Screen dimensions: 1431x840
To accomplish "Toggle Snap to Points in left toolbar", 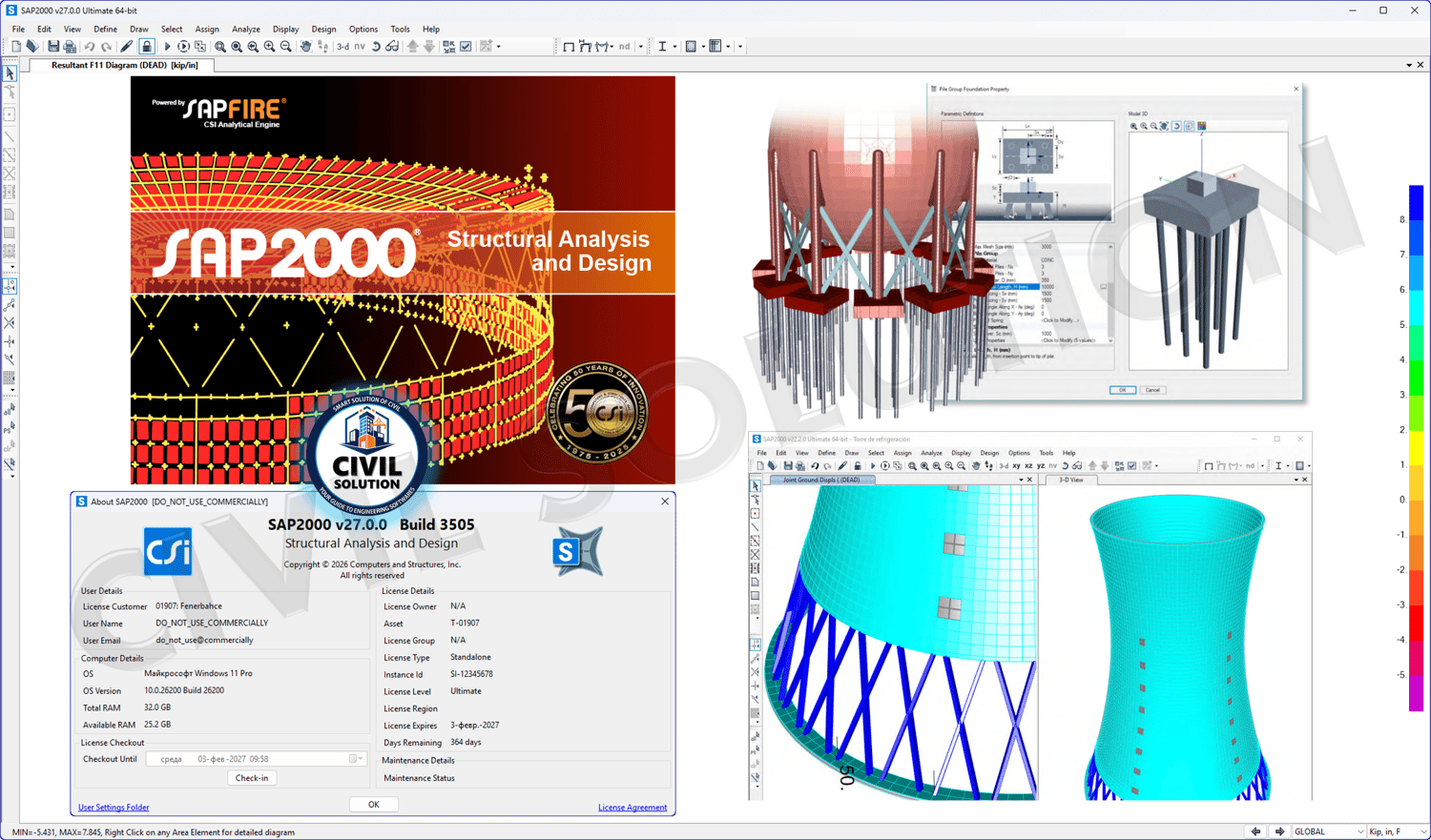I will 10,286.
